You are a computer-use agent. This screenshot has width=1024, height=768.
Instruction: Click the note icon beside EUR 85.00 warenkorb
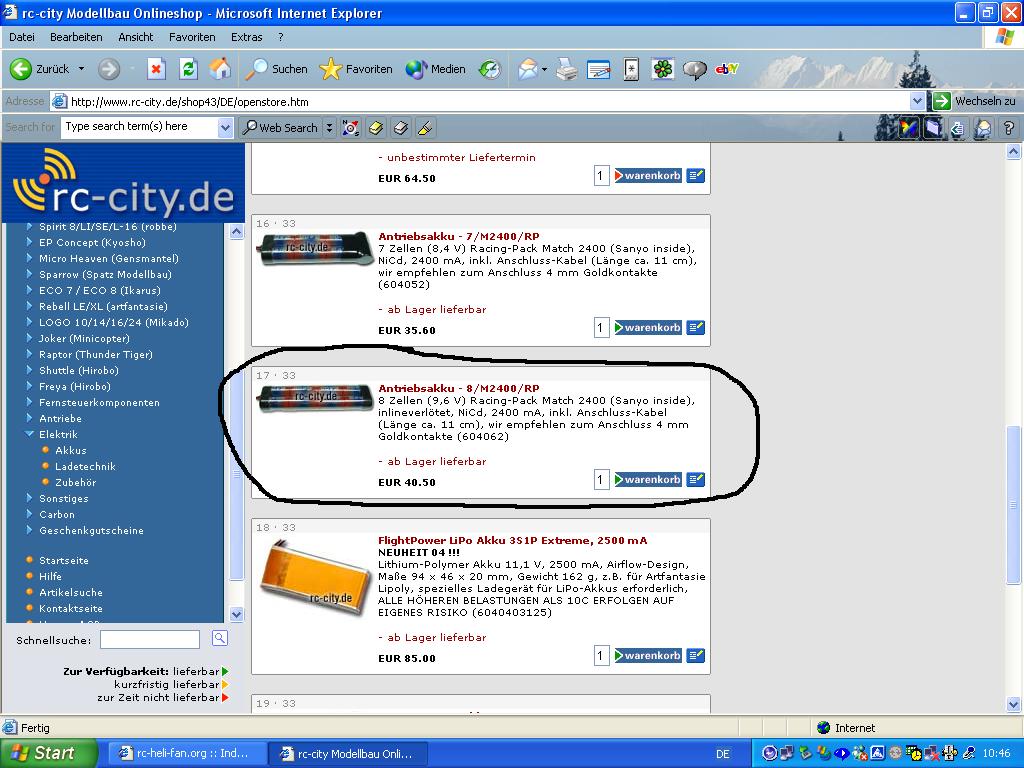(696, 655)
